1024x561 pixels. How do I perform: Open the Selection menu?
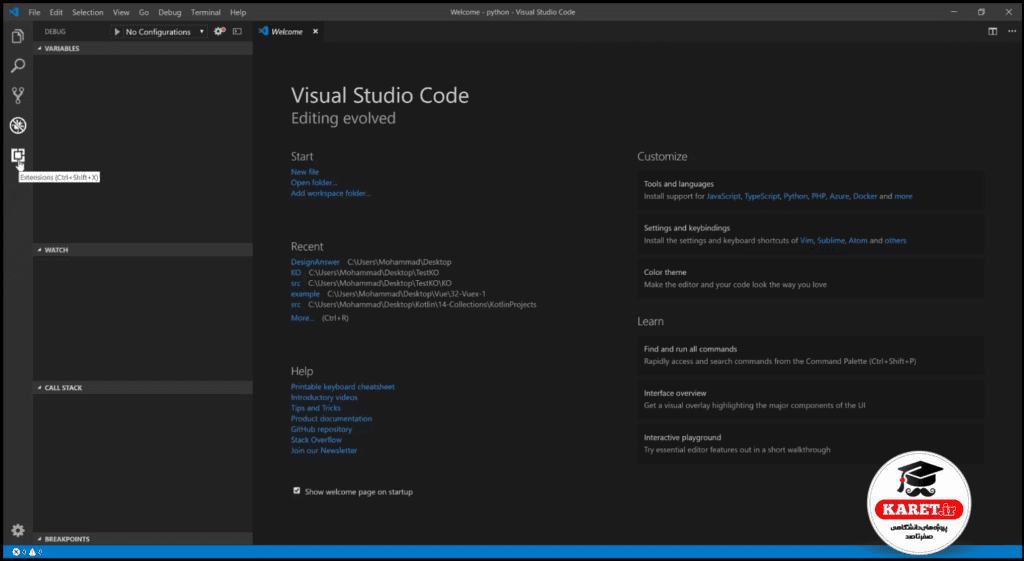click(x=88, y=12)
